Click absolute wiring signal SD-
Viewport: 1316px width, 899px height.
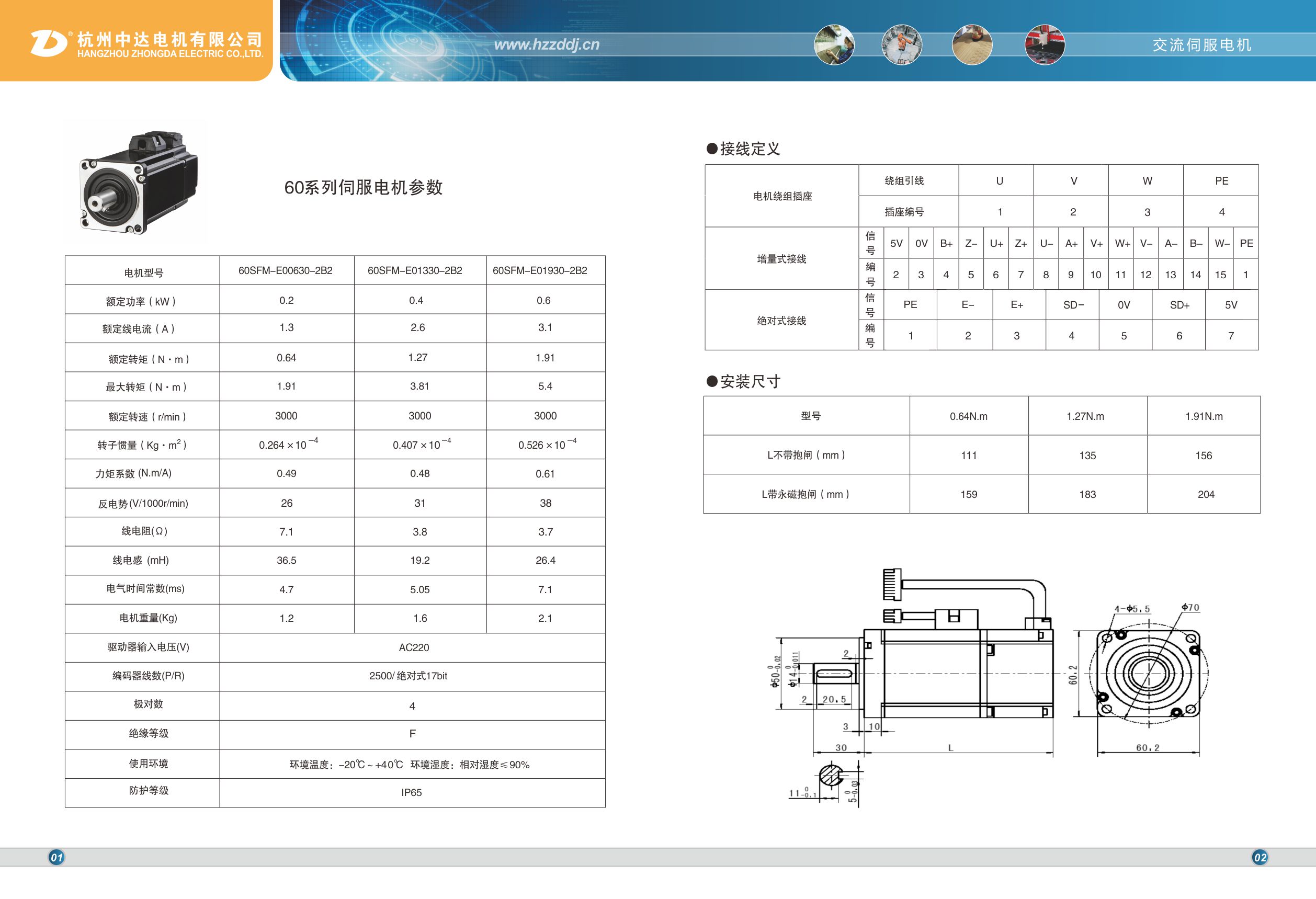[x=1073, y=304]
